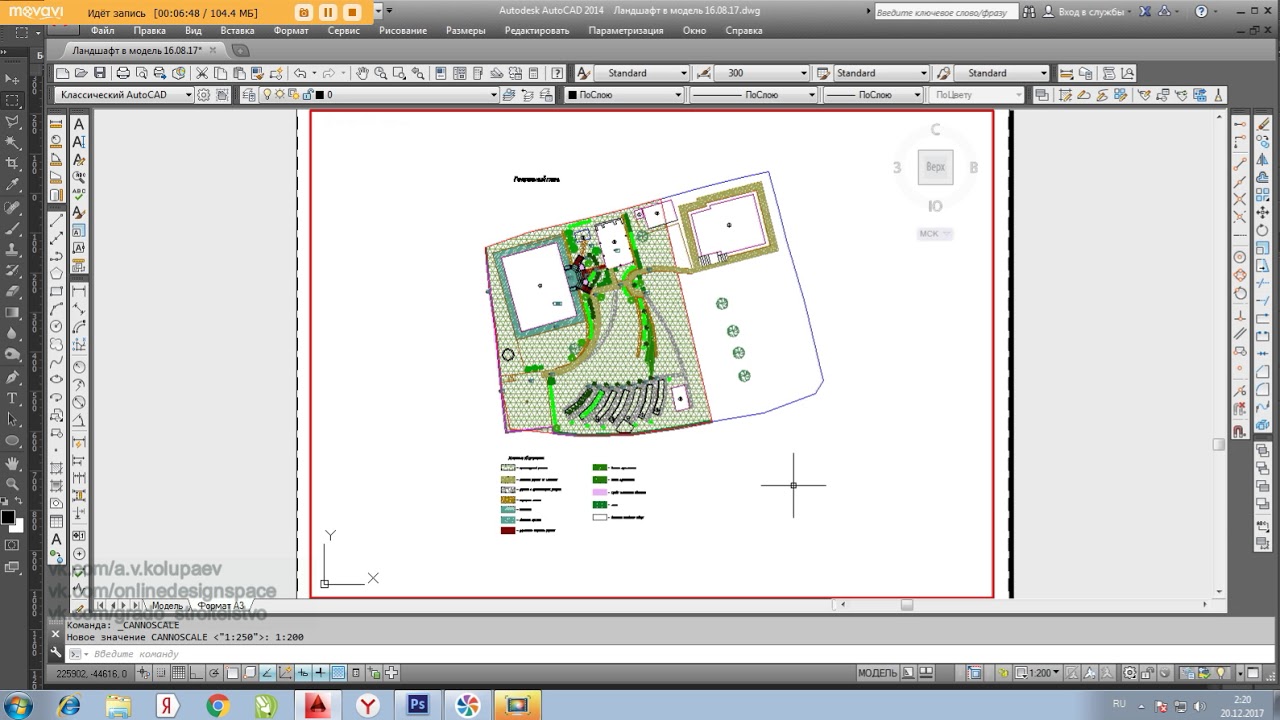Click the horizontal scrollbar thumb
This screenshot has width=1280, height=720.
click(x=906, y=605)
